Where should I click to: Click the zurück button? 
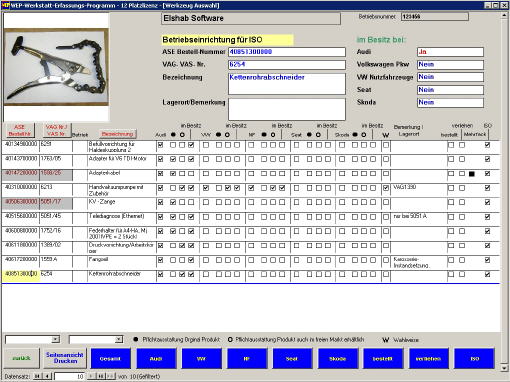pos(21,358)
